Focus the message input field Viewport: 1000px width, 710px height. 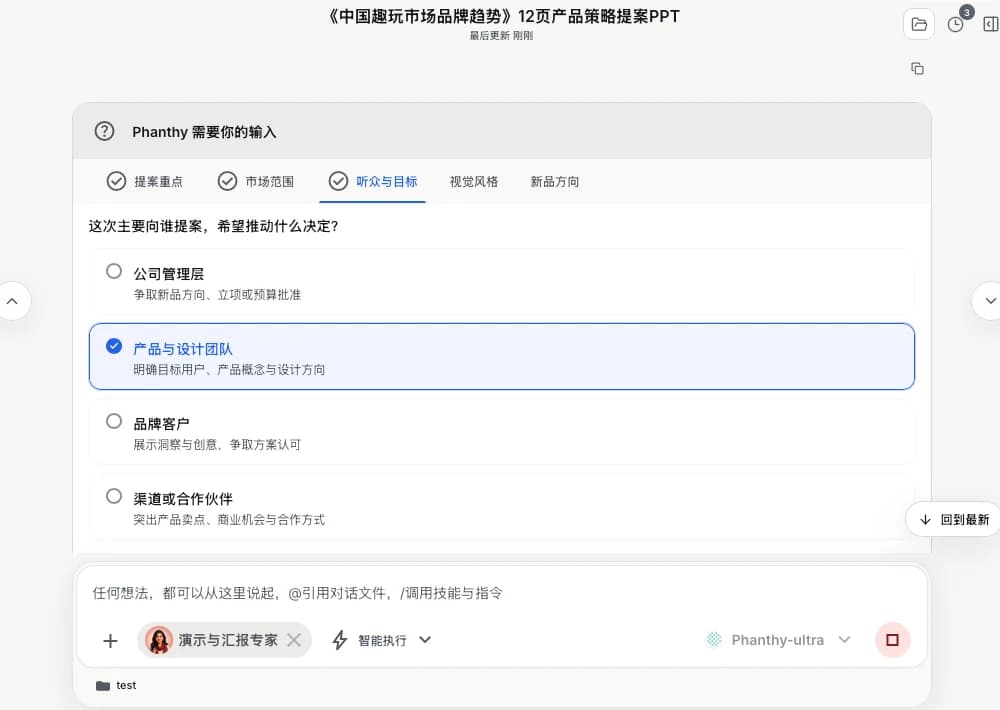(x=501, y=593)
